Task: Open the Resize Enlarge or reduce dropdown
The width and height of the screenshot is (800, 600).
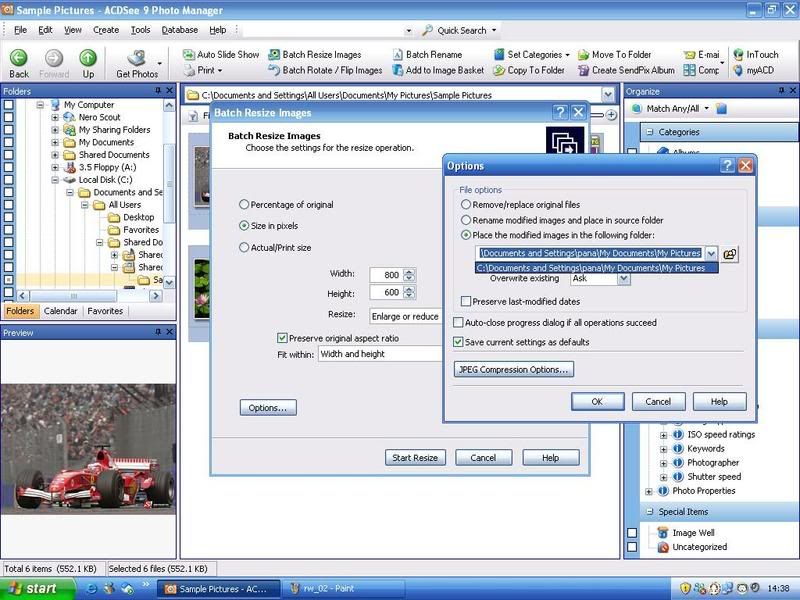Action: tap(406, 316)
